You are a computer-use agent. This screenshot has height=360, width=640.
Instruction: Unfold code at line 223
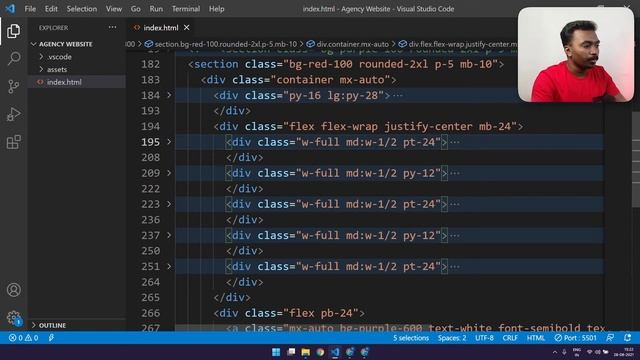[169, 204]
